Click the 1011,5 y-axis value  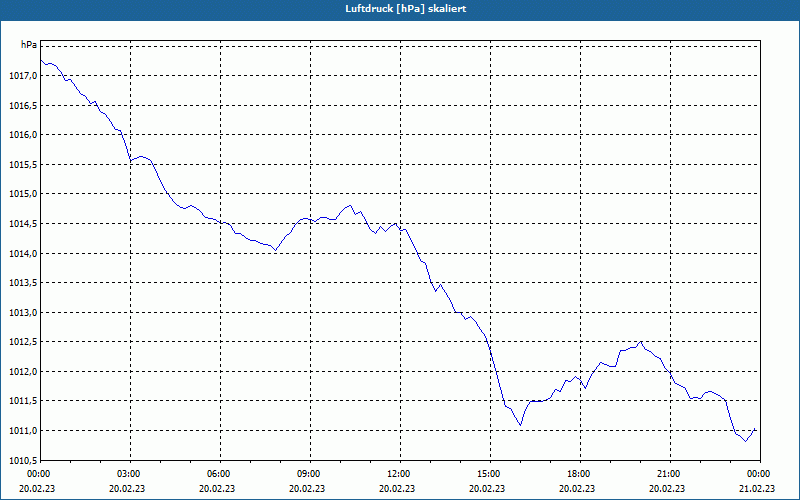pos(22,402)
